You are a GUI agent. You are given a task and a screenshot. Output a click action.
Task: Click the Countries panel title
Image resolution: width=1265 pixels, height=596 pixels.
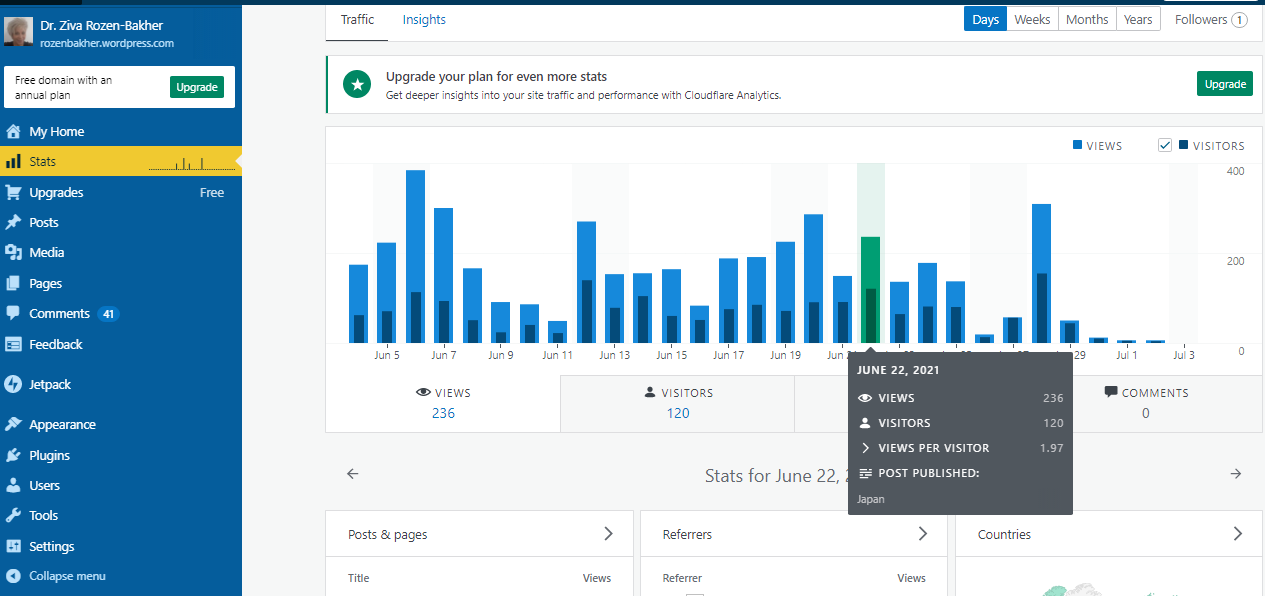pyautogui.click(x=1004, y=535)
